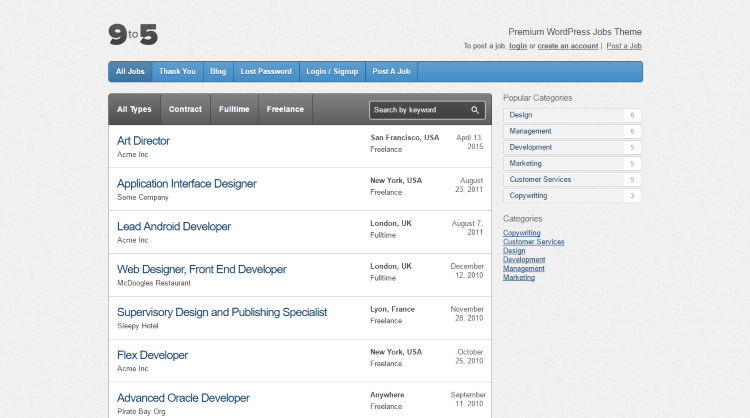Viewport: 750px width, 418px height.
Task: Select Copywriting in Popular Categories
Action: point(572,196)
